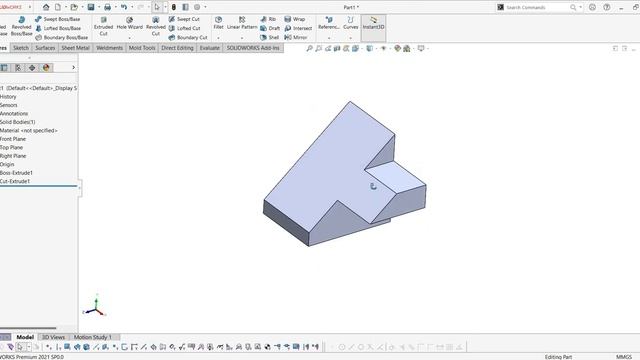Click the Wrap feature
This screenshot has height=360, width=640.
295,19
